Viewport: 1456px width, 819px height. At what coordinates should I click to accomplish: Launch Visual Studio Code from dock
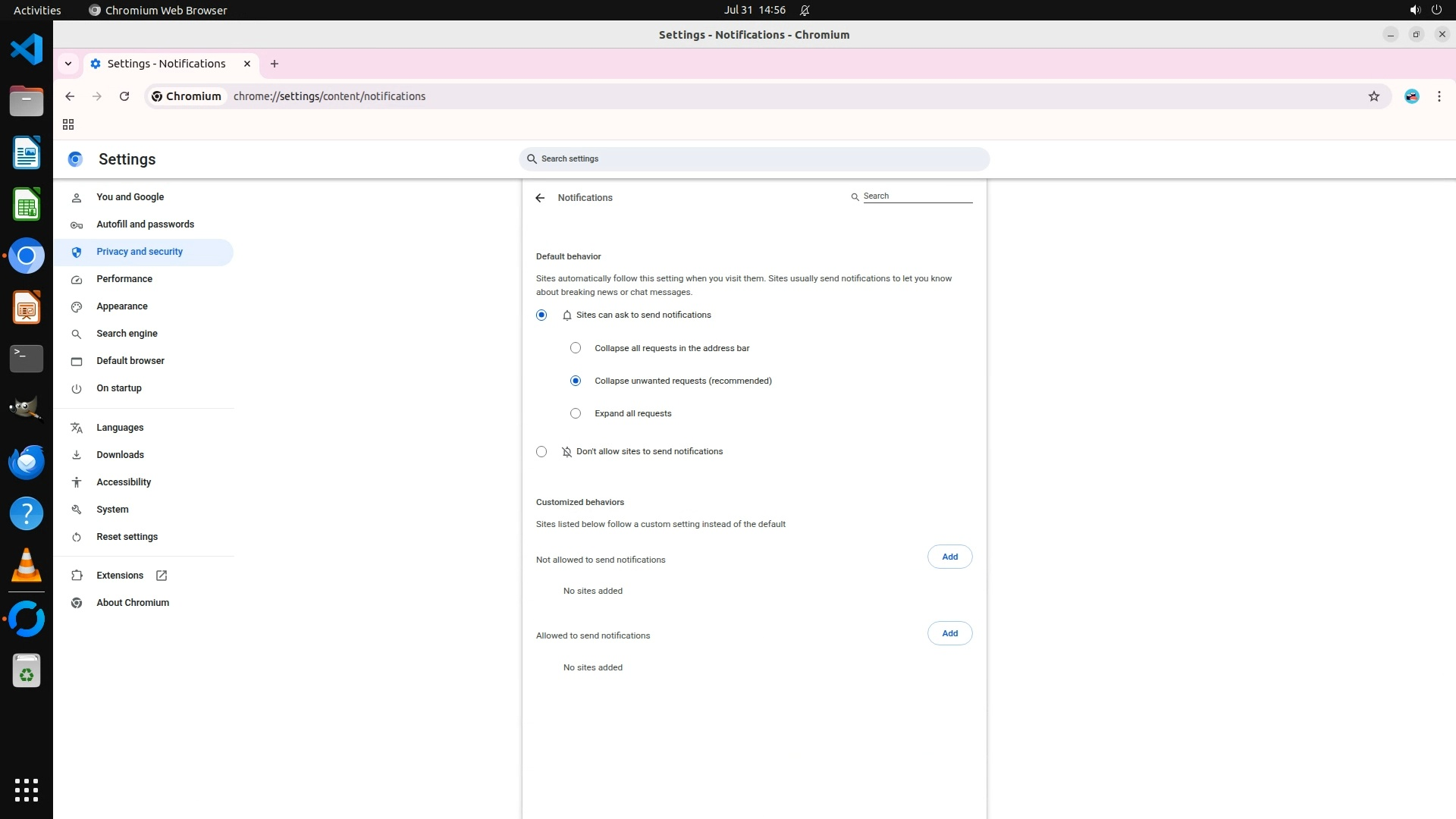click(x=27, y=50)
